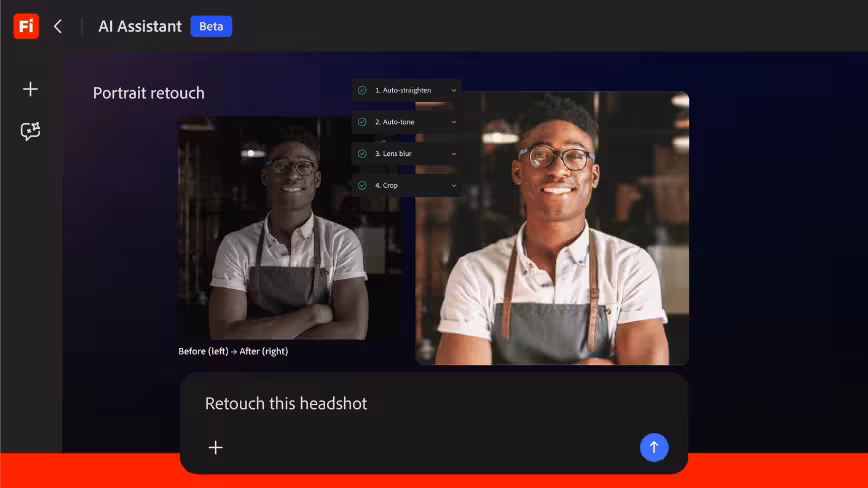Click the 'Before (left) → After (right)' caption
This screenshot has width=868, height=488.
[233, 351]
